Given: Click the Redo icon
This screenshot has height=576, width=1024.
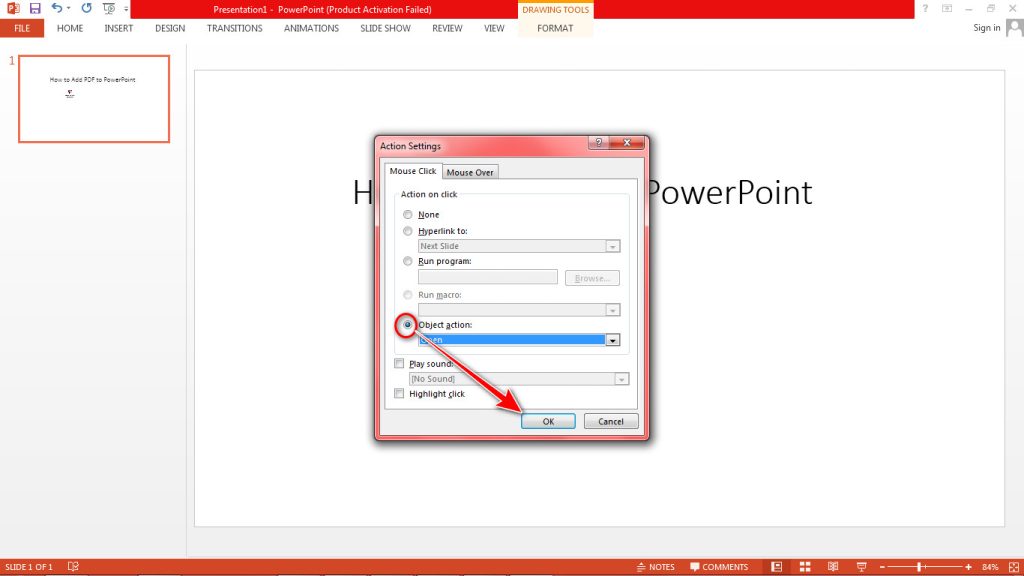Looking at the screenshot, I should pos(86,9).
